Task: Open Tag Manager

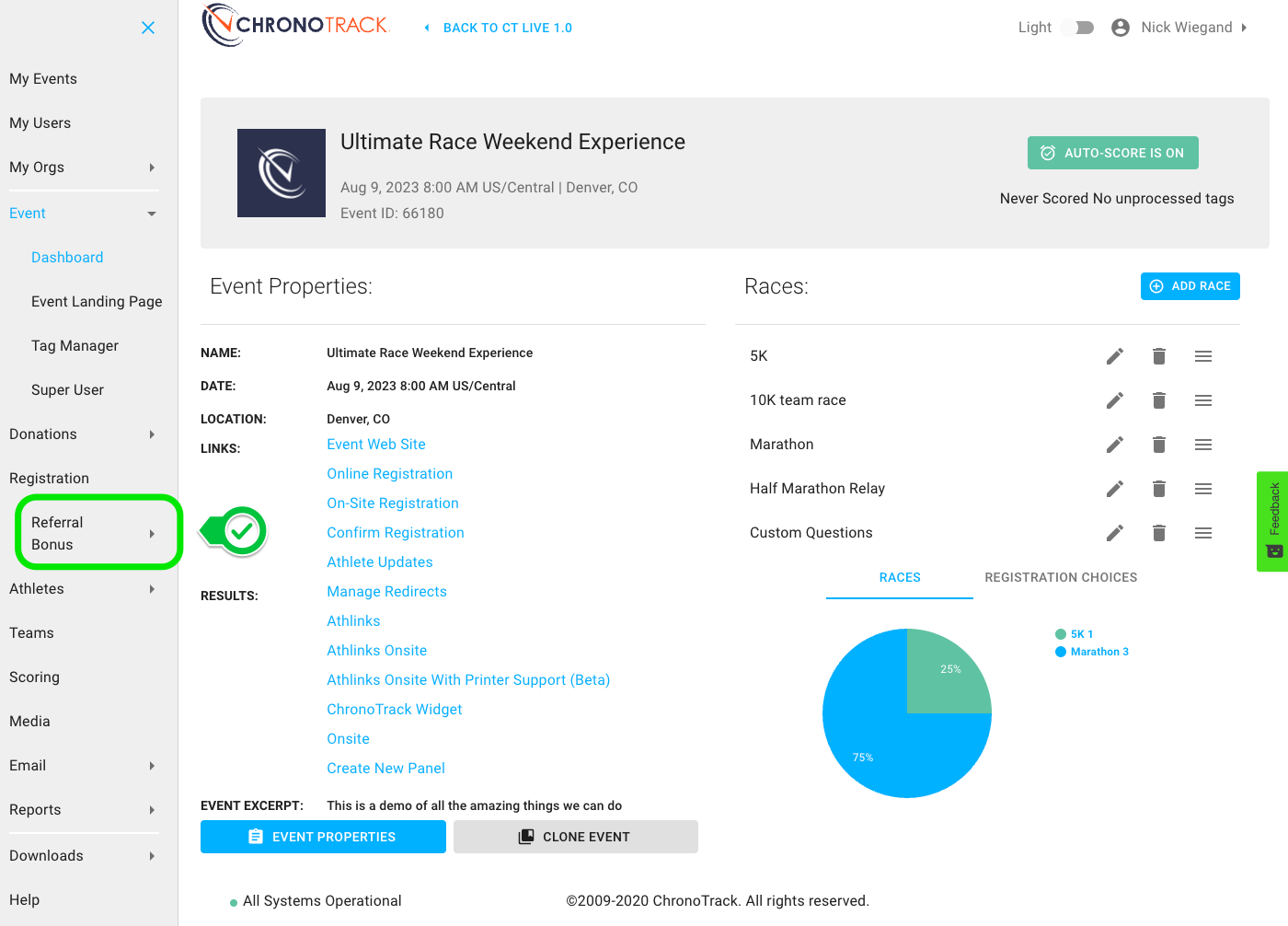Action: click(x=75, y=346)
